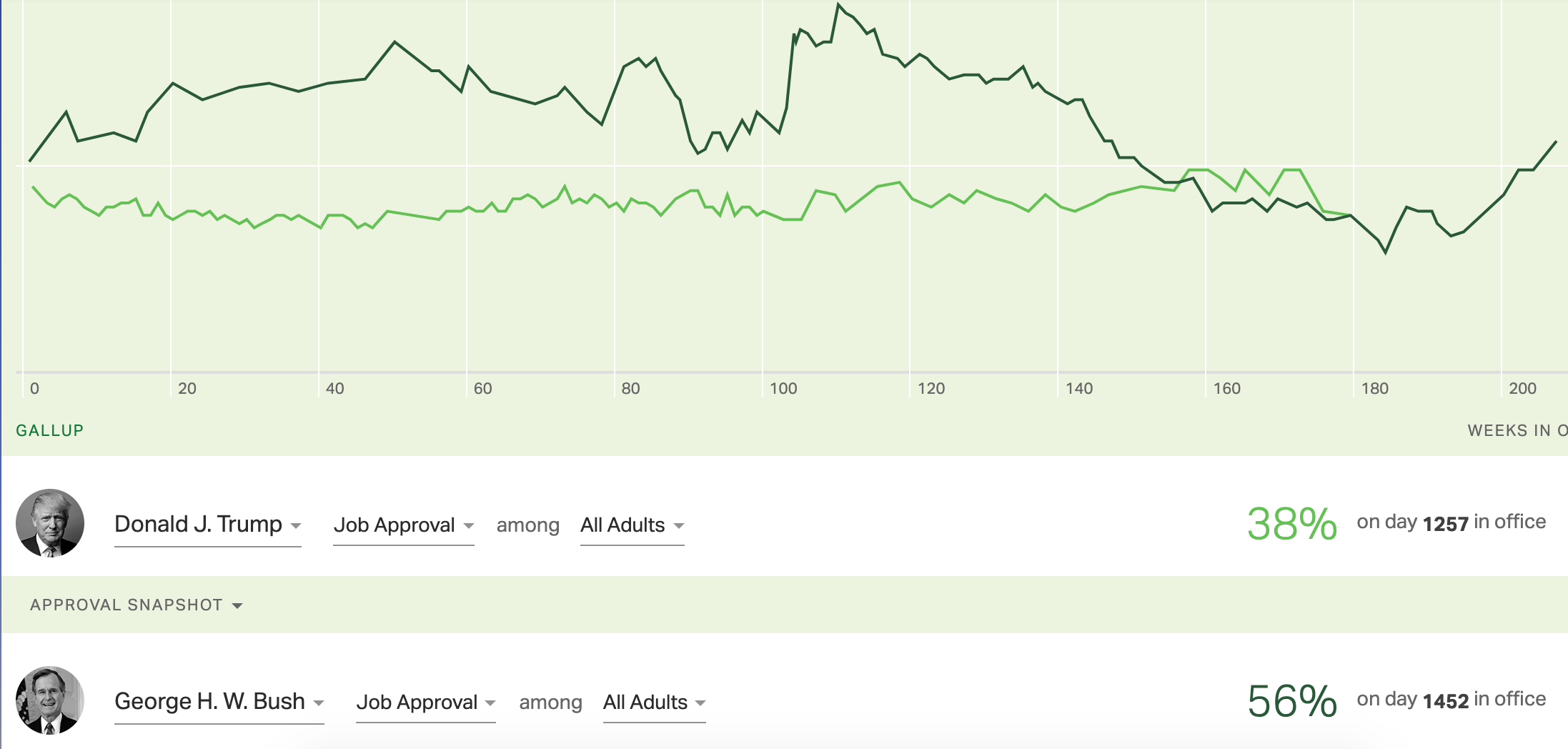Click the Gallup source label
This screenshot has width=1568, height=749.
(50, 430)
